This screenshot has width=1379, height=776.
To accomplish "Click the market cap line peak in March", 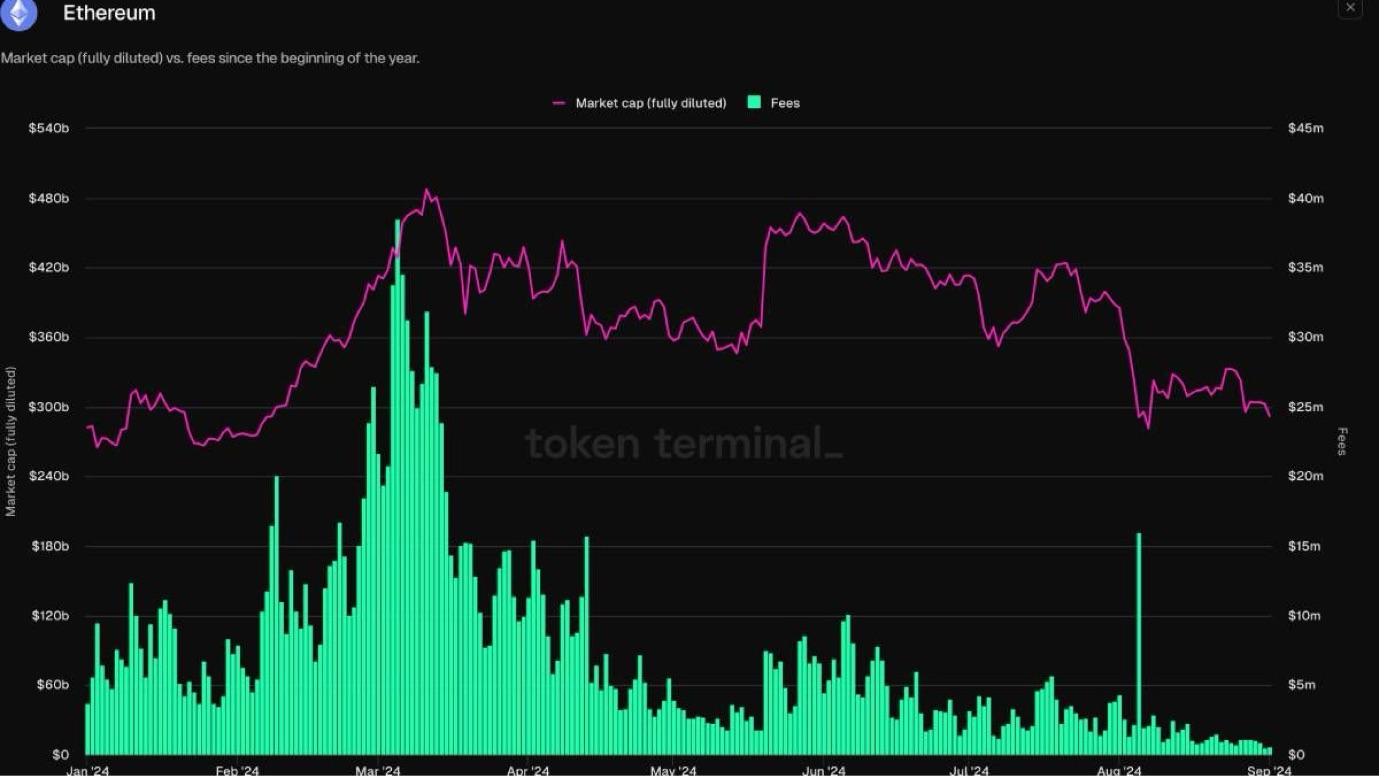I will [x=427, y=190].
